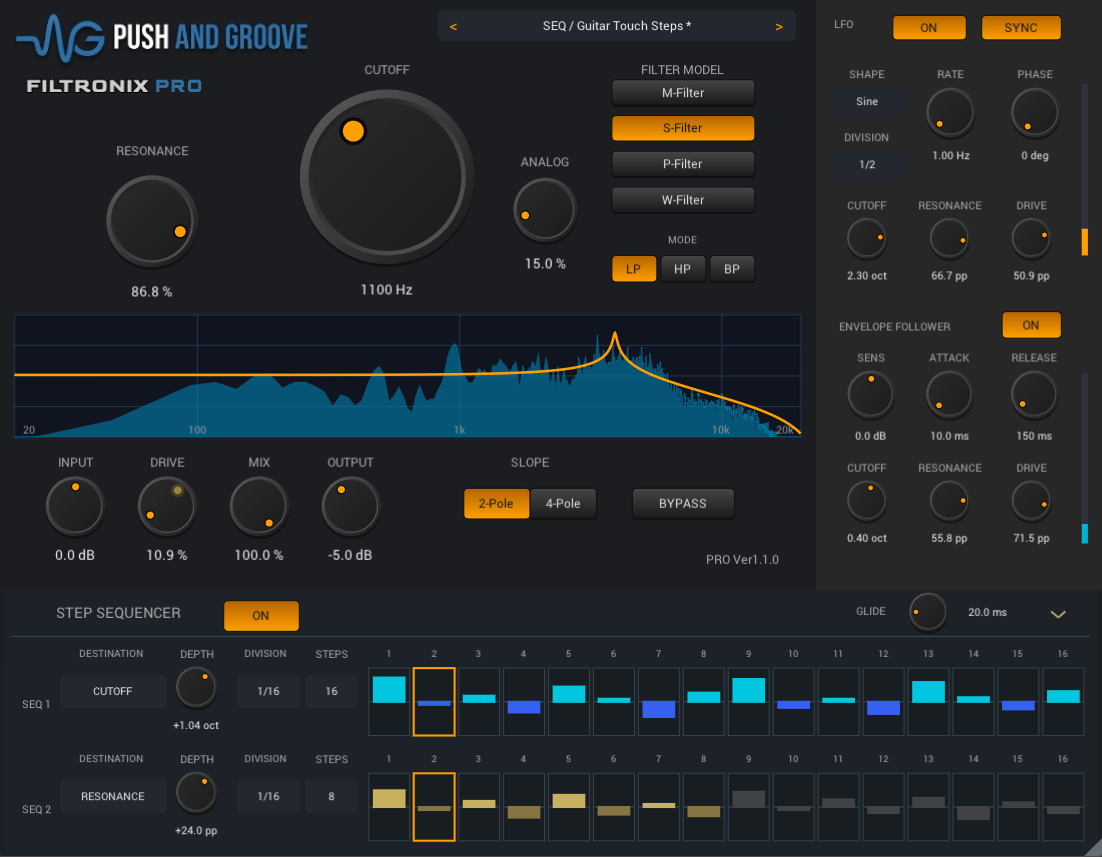
Task: Open SEQ 2 division 1/16 selector
Action: point(268,797)
